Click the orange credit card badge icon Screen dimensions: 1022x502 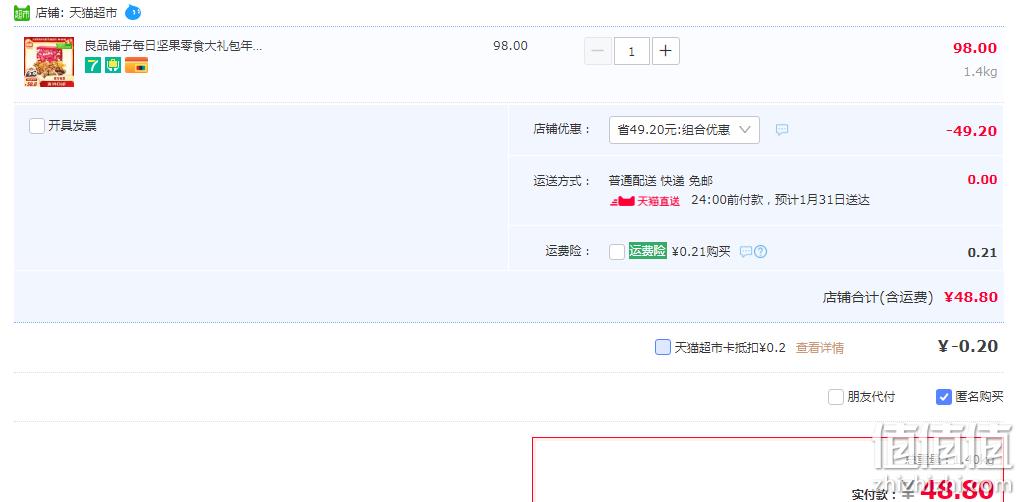point(136,65)
